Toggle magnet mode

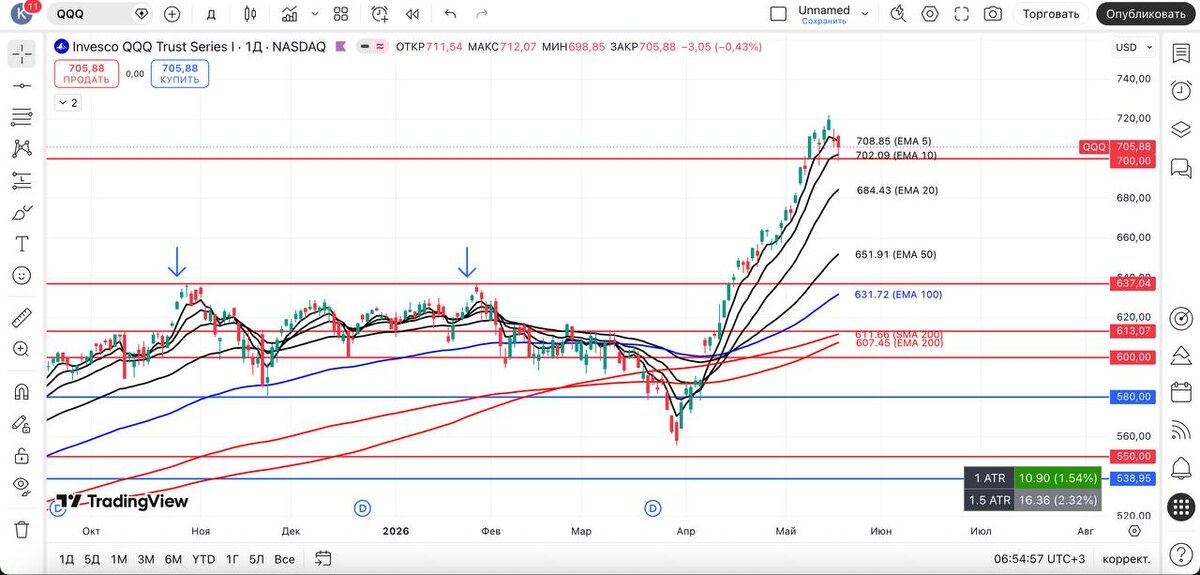tap(22, 391)
